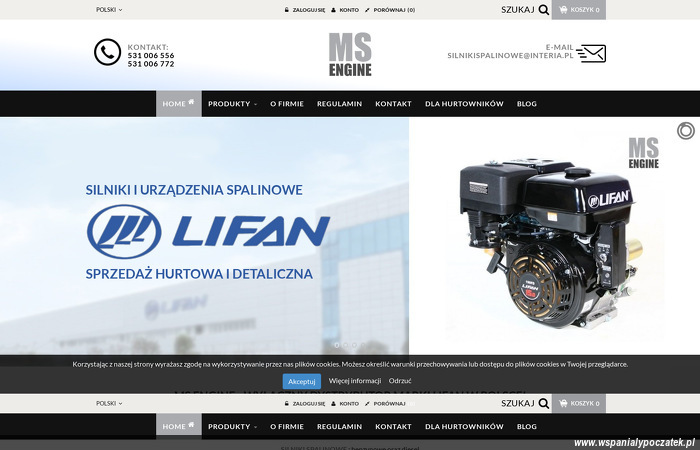
Task: Open Dla Hurtowników in the lower sticky navigation
Action: point(464,426)
